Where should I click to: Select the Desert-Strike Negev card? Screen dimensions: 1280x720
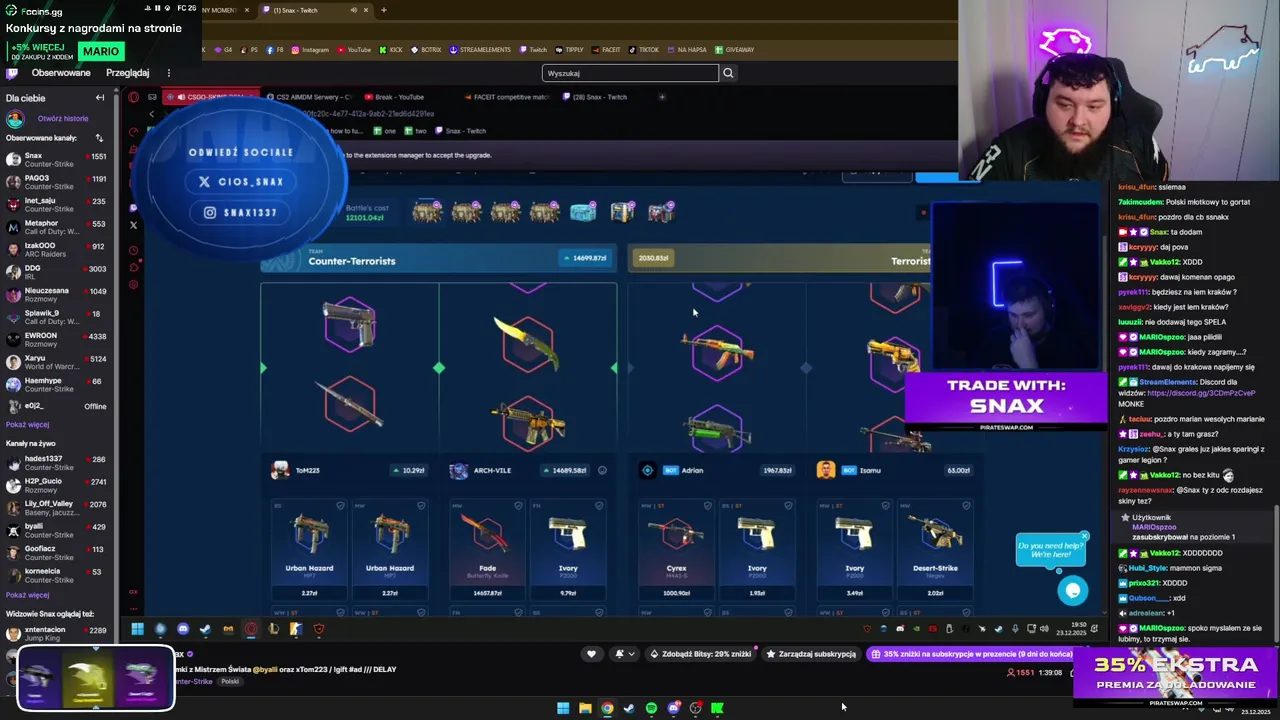[x=935, y=550]
